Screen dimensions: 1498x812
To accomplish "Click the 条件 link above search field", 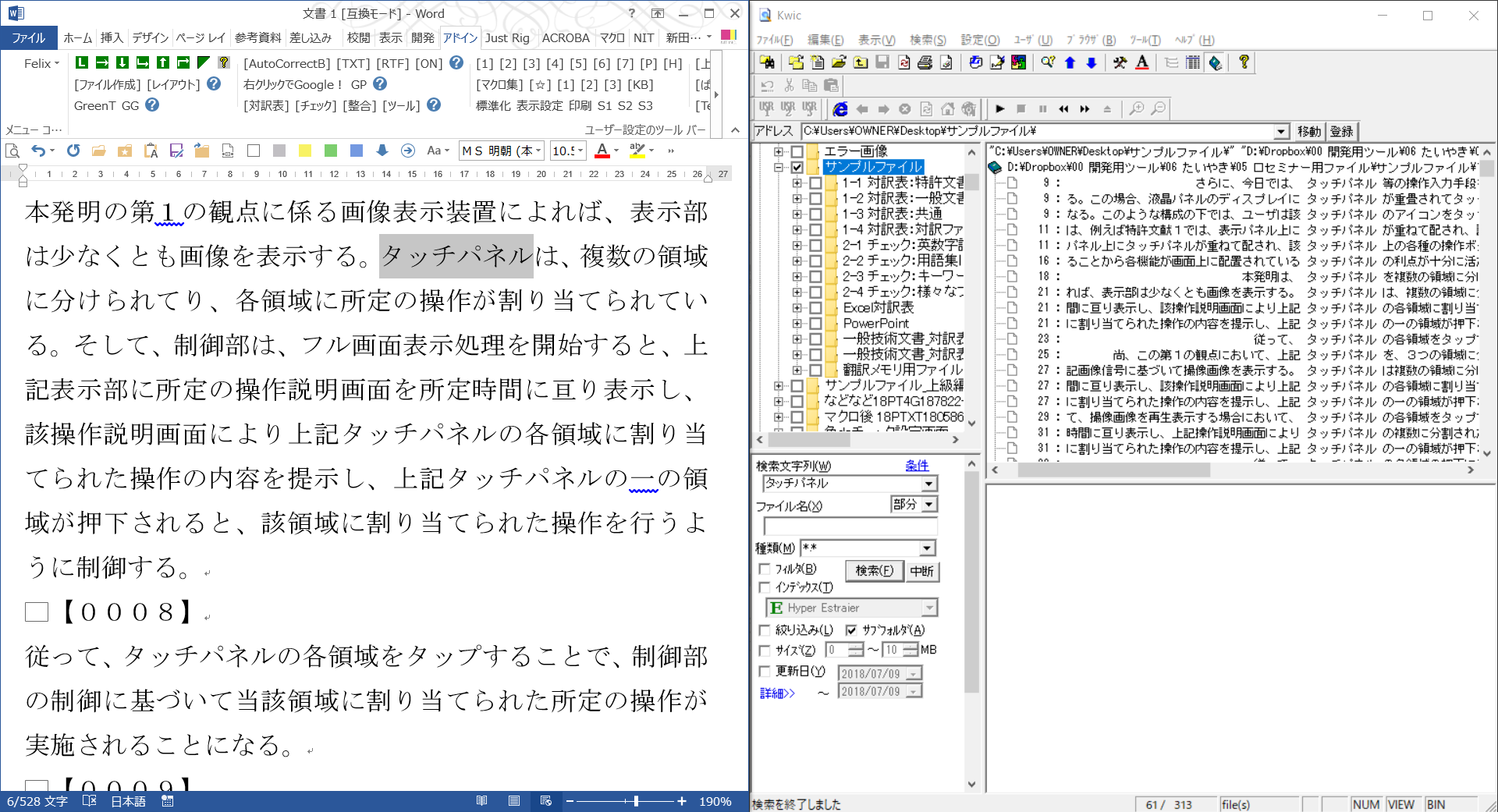I will point(917,466).
